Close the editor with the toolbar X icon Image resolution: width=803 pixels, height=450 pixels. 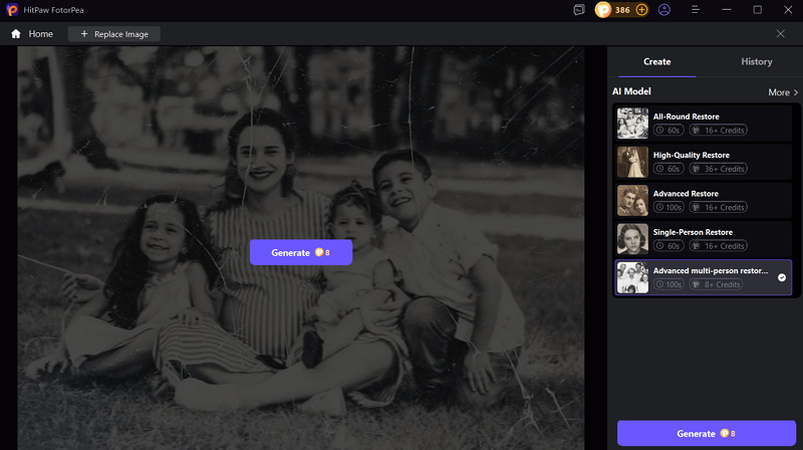(x=780, y=34)
